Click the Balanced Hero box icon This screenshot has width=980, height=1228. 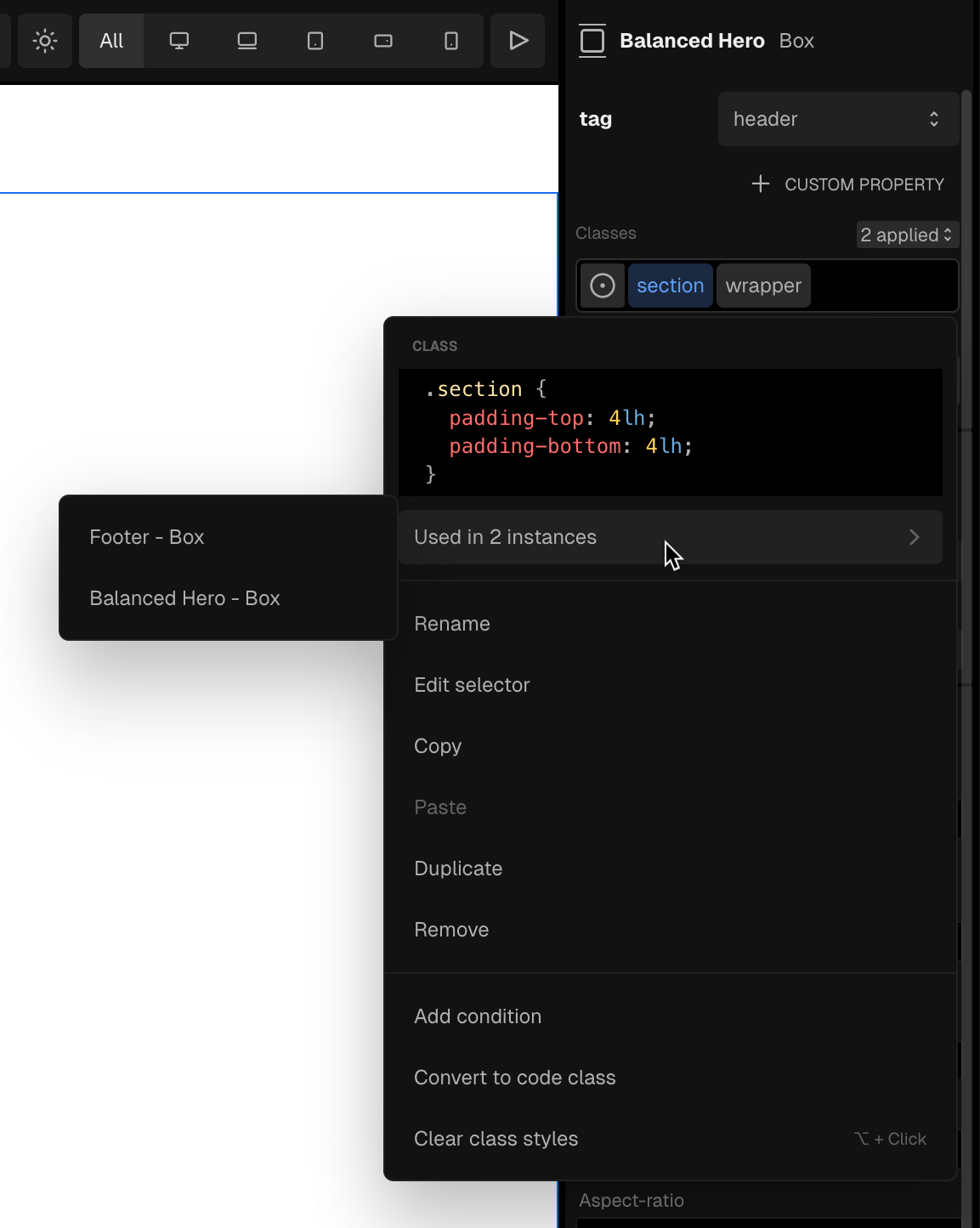coord(592,41)
